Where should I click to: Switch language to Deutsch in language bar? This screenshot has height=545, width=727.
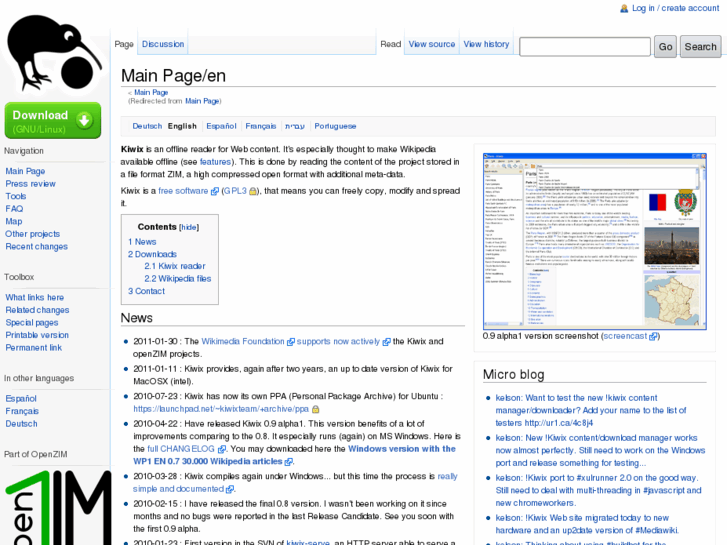147,126
